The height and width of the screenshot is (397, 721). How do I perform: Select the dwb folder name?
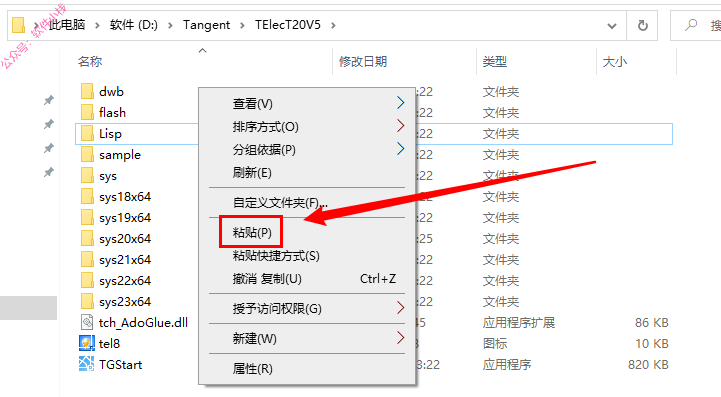coord(111,92)
